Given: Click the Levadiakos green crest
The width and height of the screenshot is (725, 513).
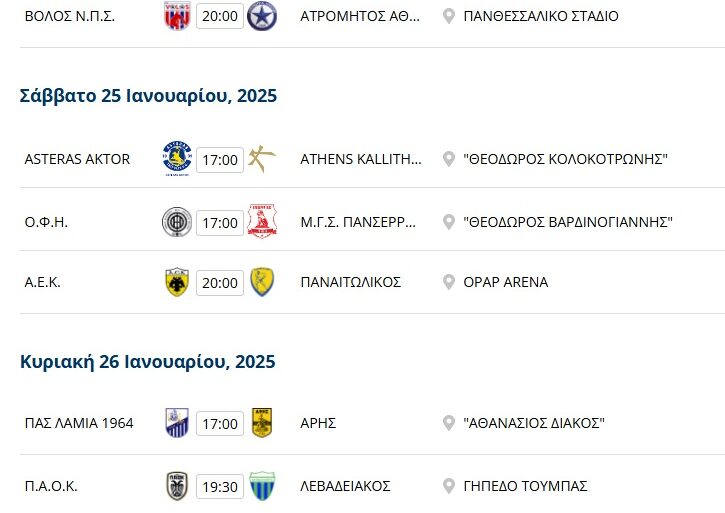Looking at the screenshot, I should click(262, 486).
